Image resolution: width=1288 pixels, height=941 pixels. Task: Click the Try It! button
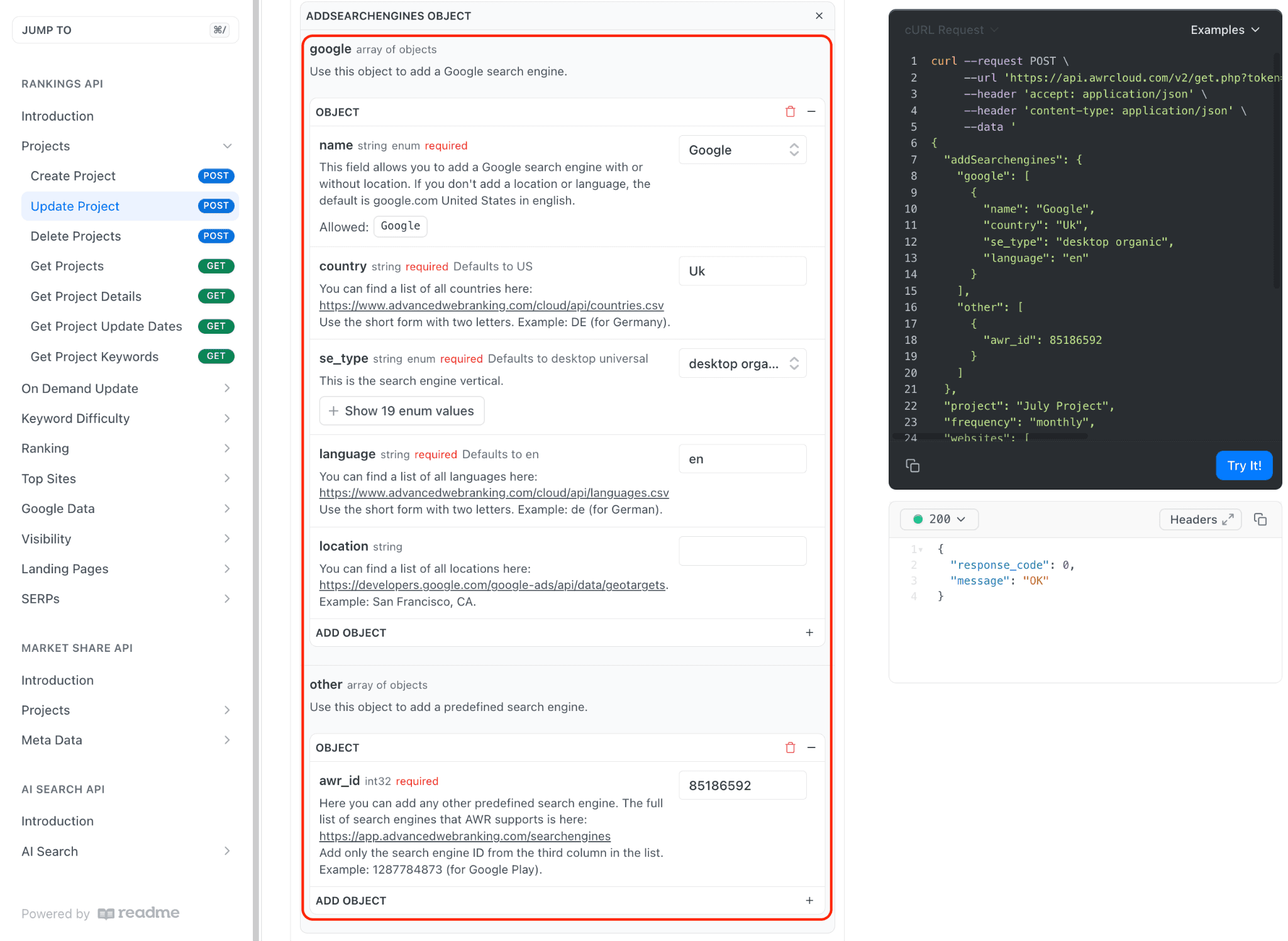pyautogui.click(x=1243, y=466)
